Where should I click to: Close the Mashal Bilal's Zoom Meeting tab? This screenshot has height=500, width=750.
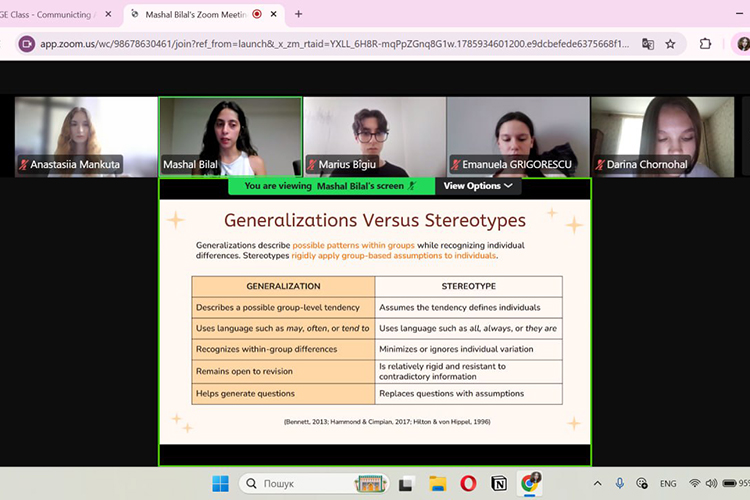coord(274,14)
